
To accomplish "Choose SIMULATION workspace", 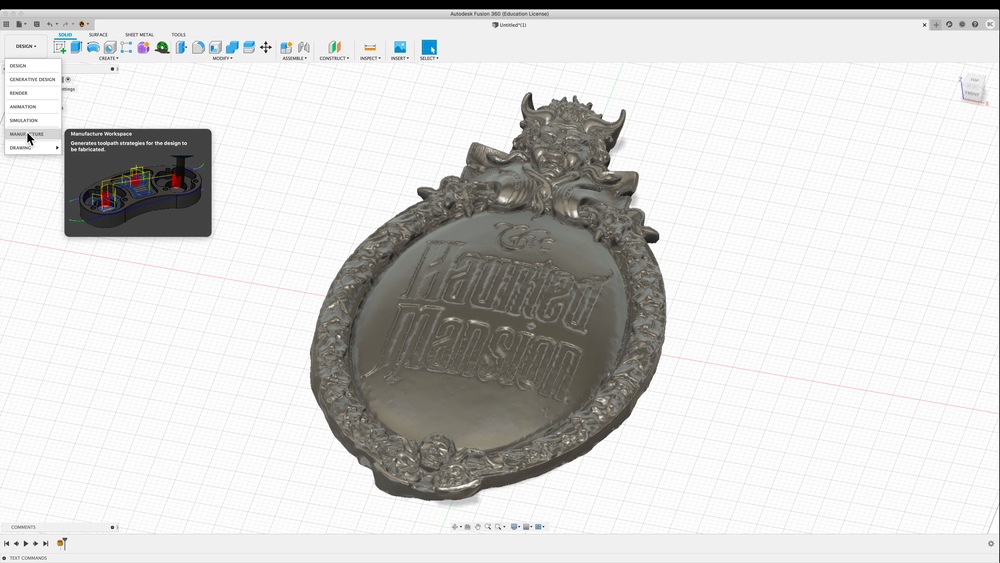I will 33,120.
